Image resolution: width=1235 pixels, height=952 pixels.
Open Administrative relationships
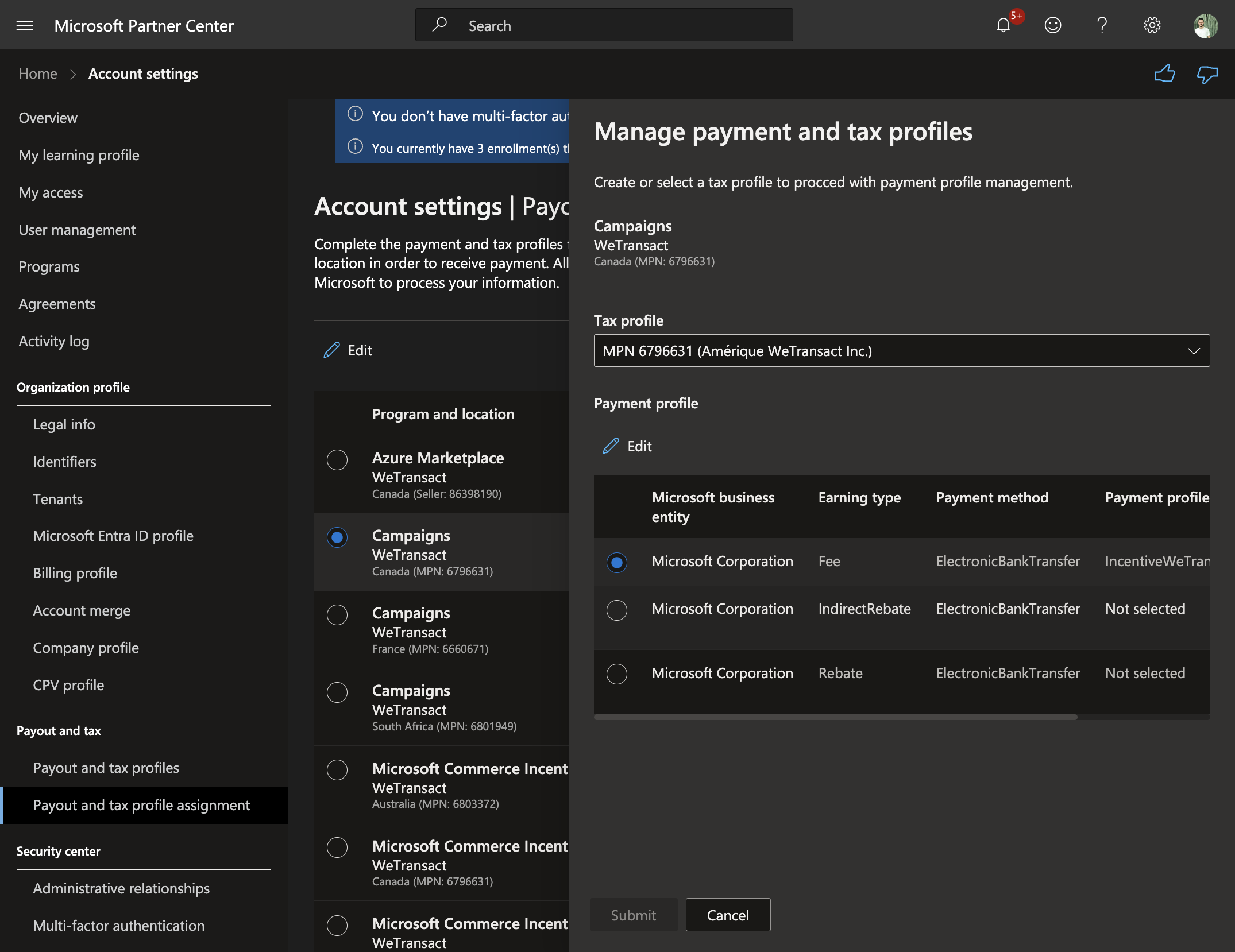[x=122, y=888]
